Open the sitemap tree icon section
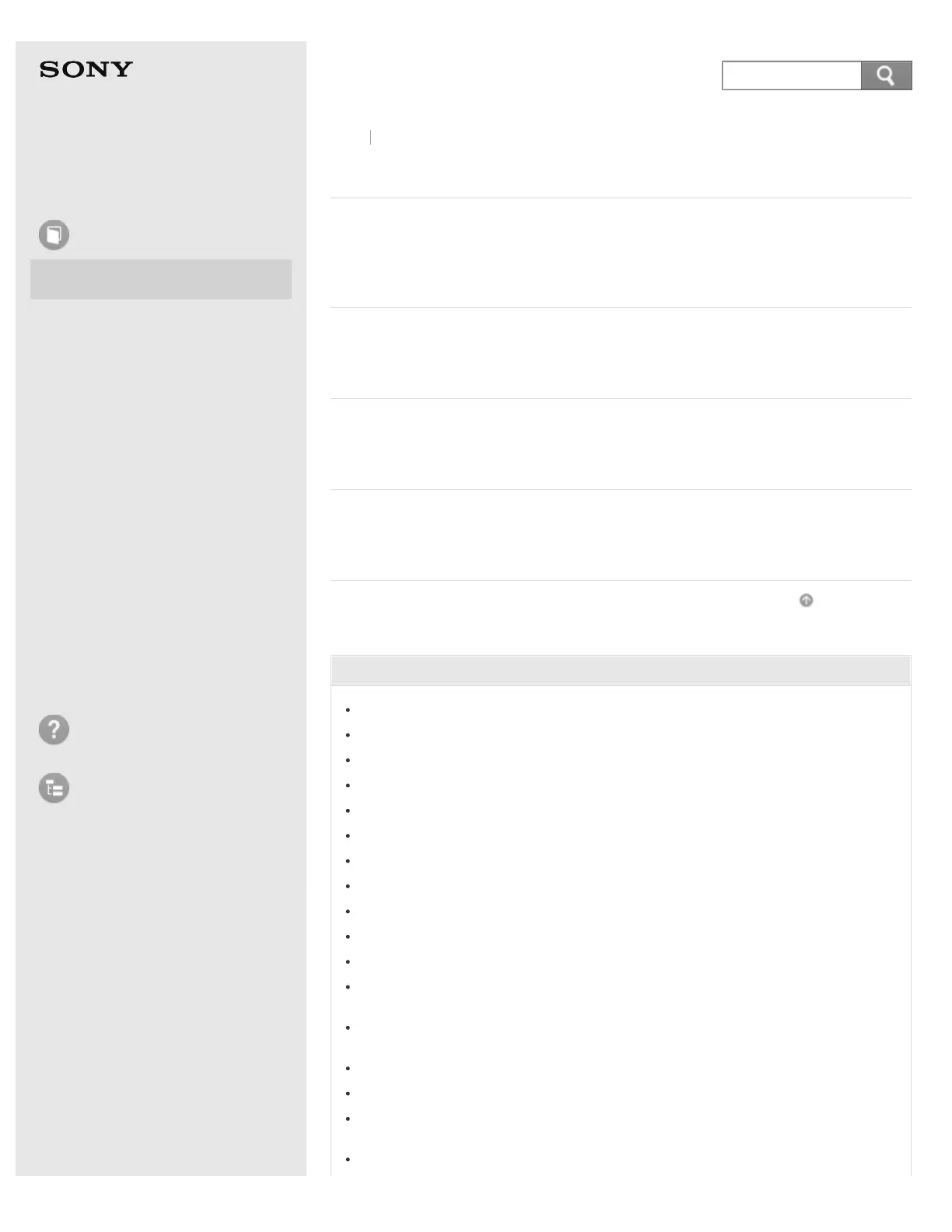The height and width of the screenshot is (1232, 952). [x=54, y=788]
